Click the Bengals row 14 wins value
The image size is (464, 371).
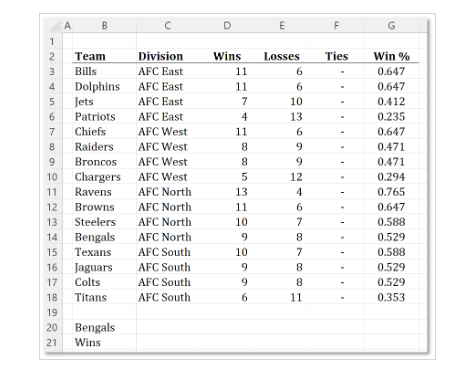(244, 237)
